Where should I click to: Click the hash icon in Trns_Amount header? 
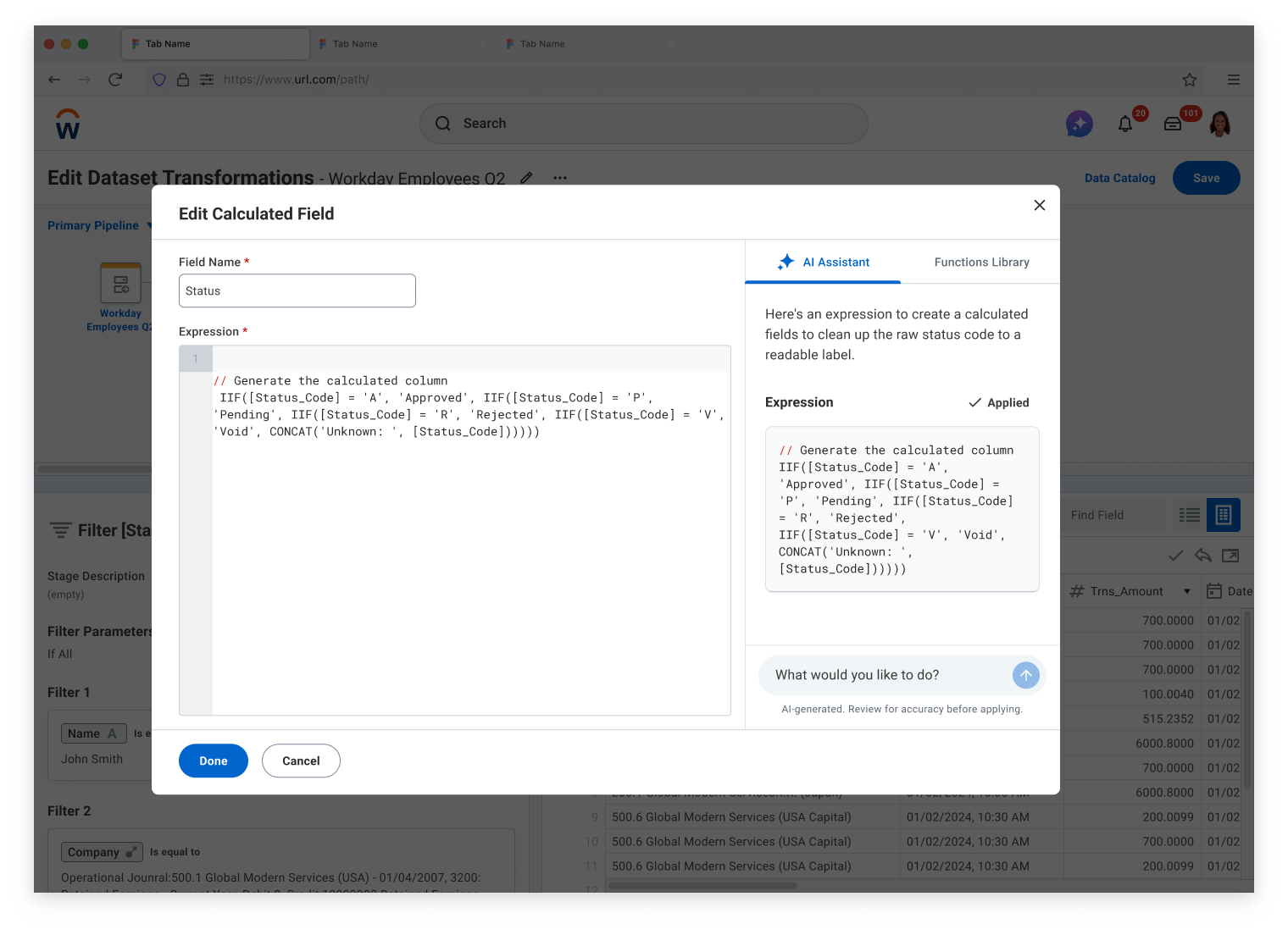(x=1077, y=591)
